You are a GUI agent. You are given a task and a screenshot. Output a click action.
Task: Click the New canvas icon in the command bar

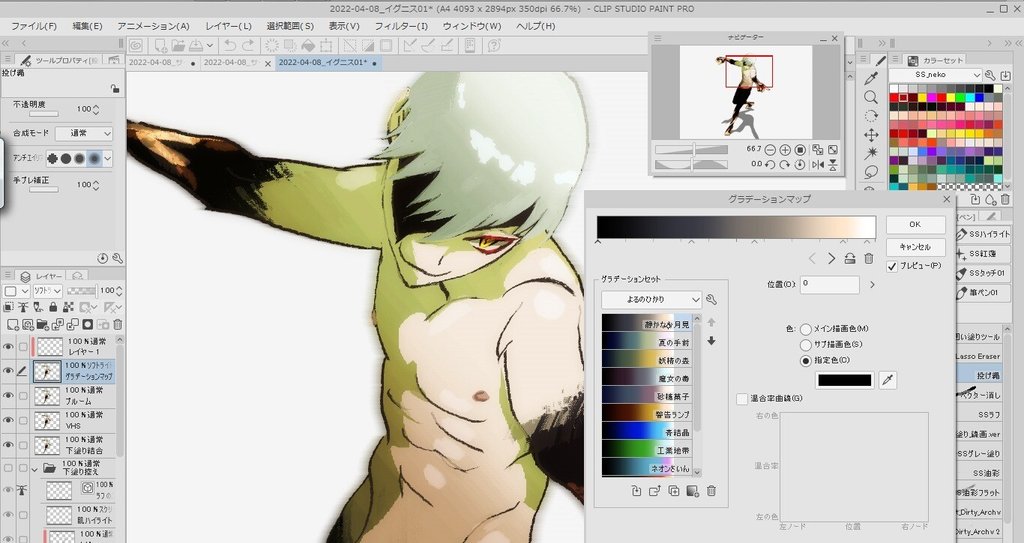(159, 46)
